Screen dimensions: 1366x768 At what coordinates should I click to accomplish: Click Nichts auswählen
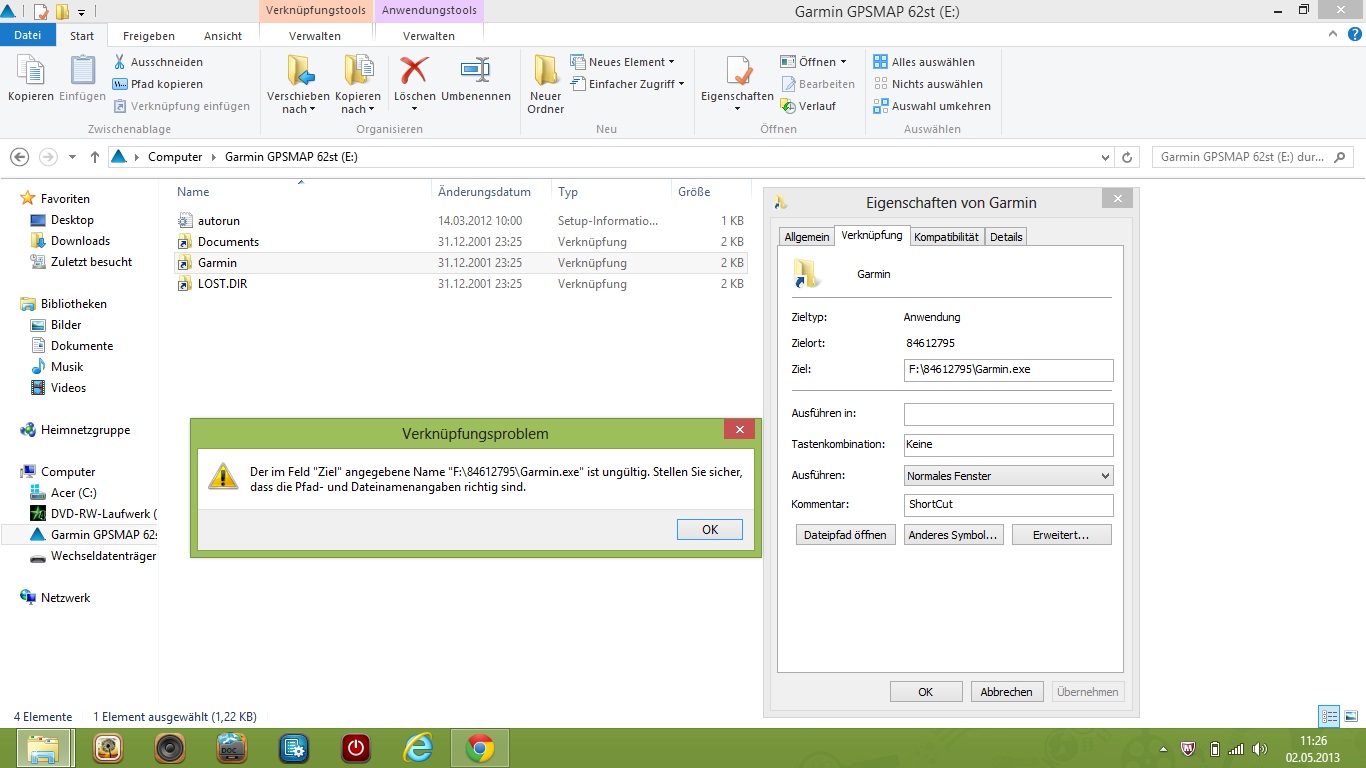click(928, 84)
